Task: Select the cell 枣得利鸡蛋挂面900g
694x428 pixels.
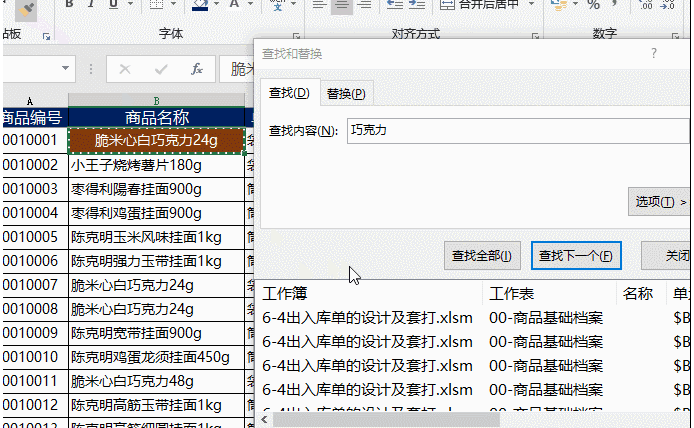Action: [x=157, y=213]
